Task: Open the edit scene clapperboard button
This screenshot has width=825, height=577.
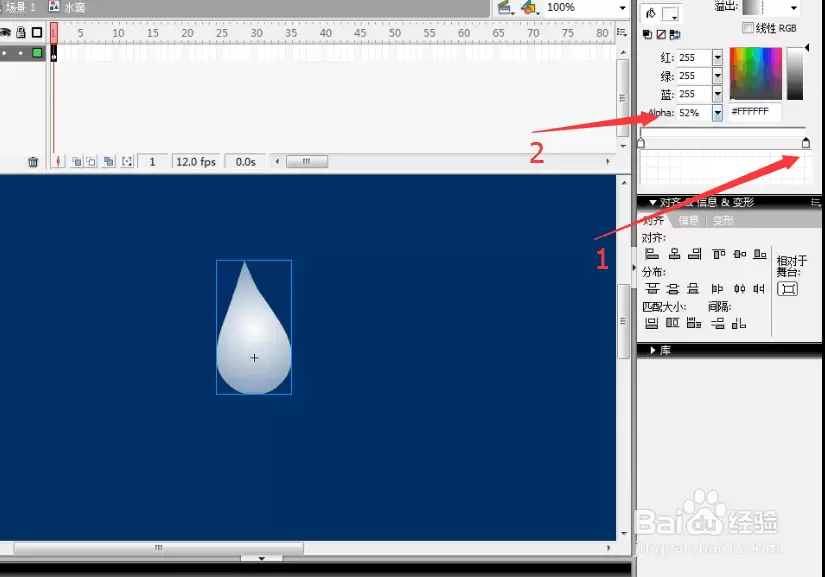Action: pos(505,7)
